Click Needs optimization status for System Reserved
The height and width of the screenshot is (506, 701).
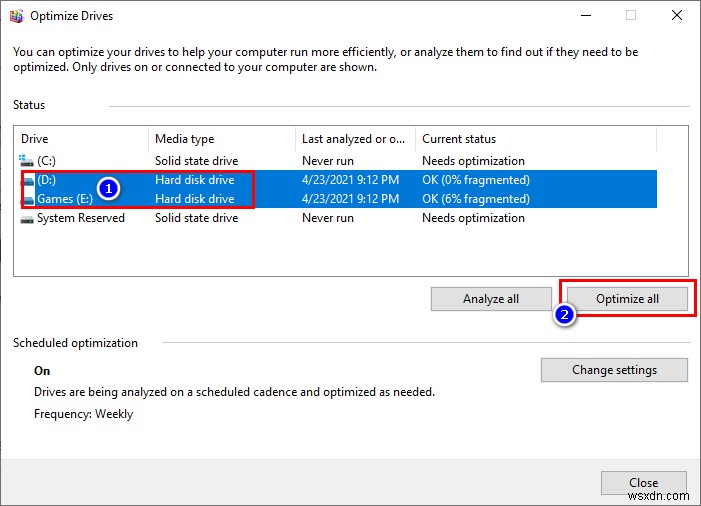tap(473, 218)
